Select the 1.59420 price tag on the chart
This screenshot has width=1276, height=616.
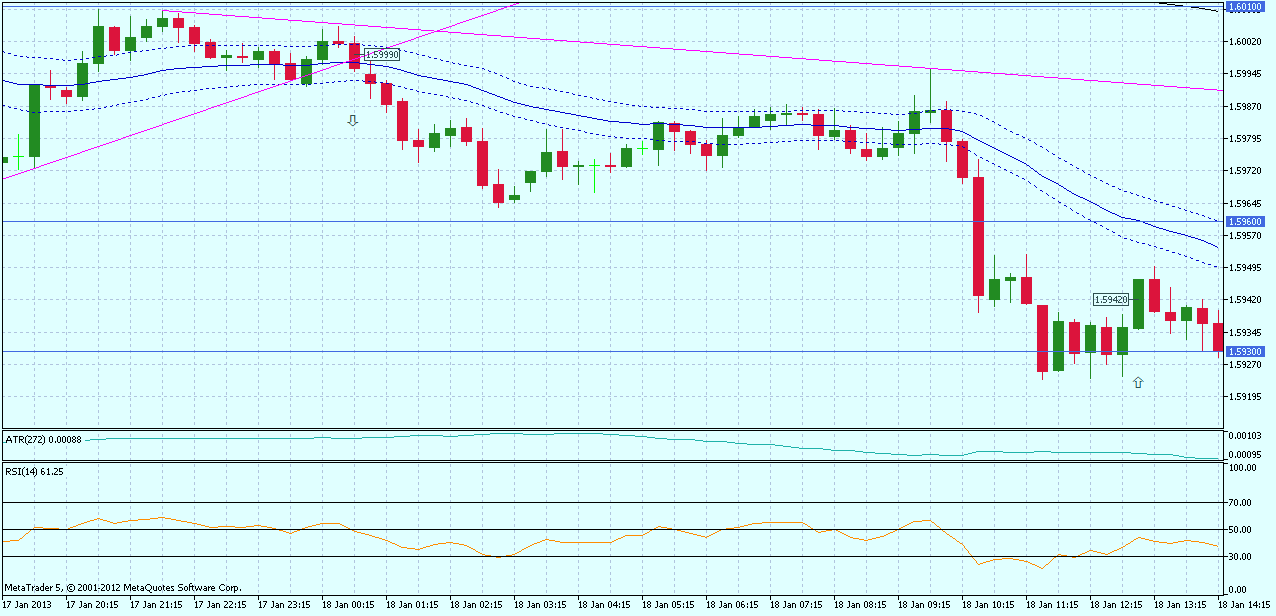pyautogui.click(x=1110, y=298)
